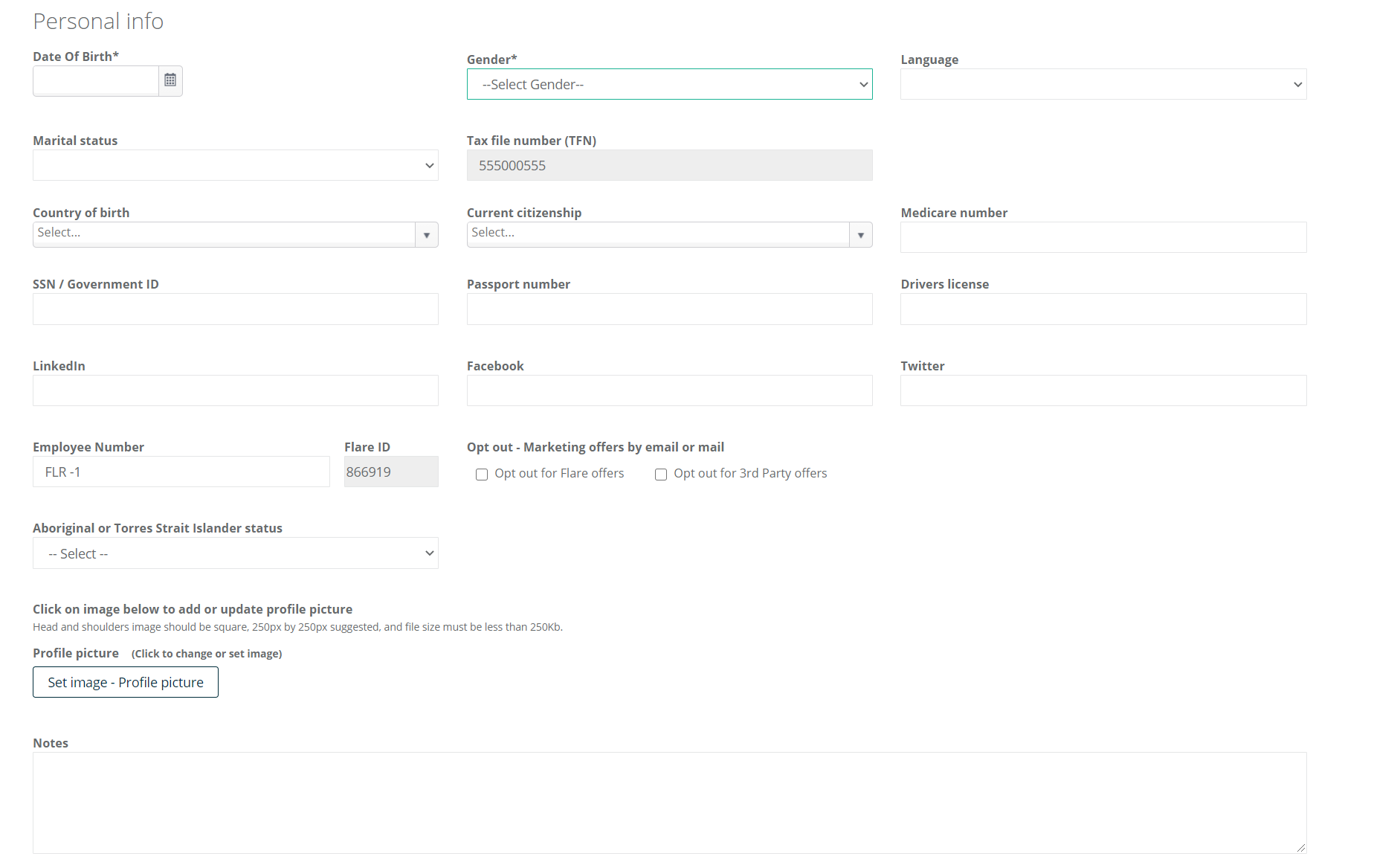The width and height of the screenshot is (1400, 865).
Task: Click the Employee Number field FLR -1
Action: (181, 472)
